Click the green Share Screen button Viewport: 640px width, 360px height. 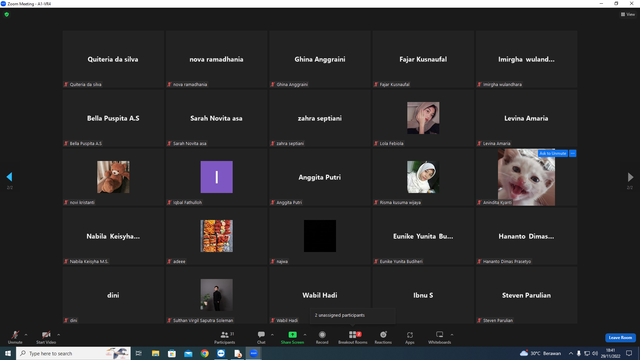tap(292, 337)
